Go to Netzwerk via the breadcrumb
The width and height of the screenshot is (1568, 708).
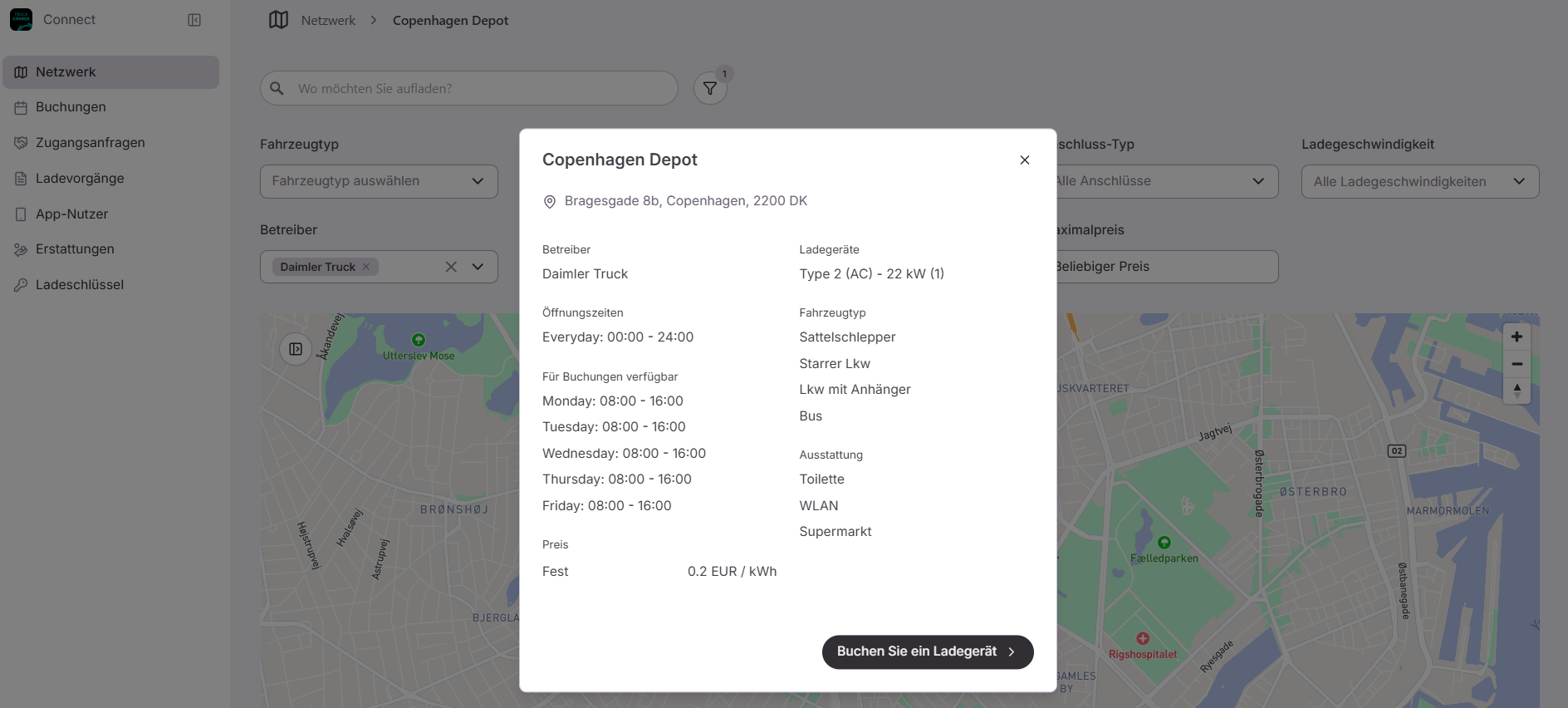coord(328,21)
